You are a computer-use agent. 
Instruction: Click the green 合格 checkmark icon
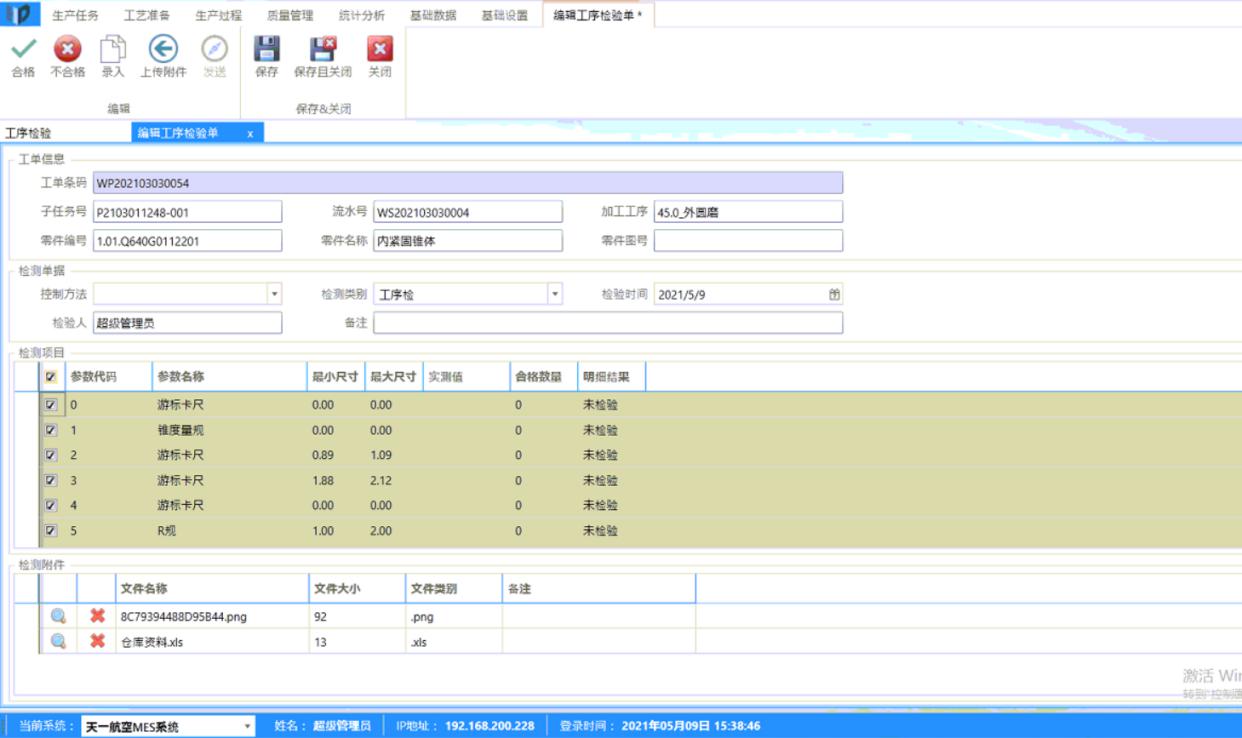click(23, 50)
